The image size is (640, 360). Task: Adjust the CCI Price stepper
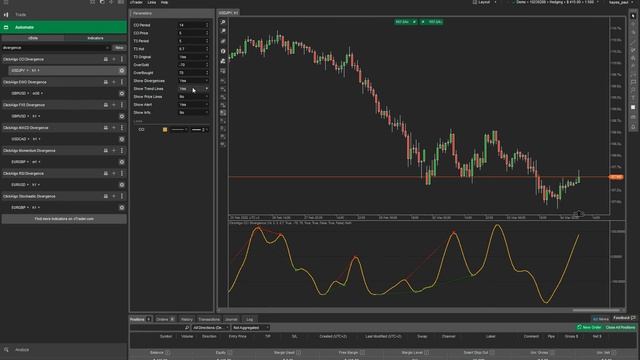point(207,33)
